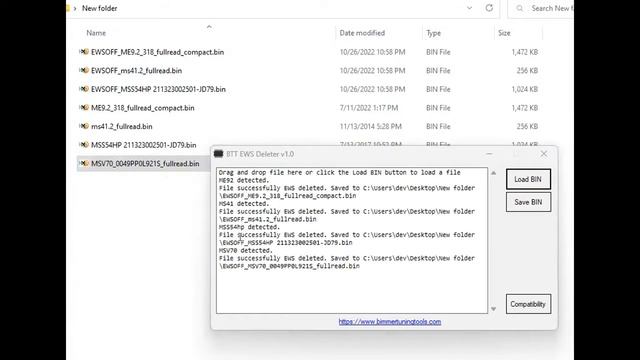Click the BTT EWS Deleter app icon
The image size is (640, 360).
[x=218, y=154]
